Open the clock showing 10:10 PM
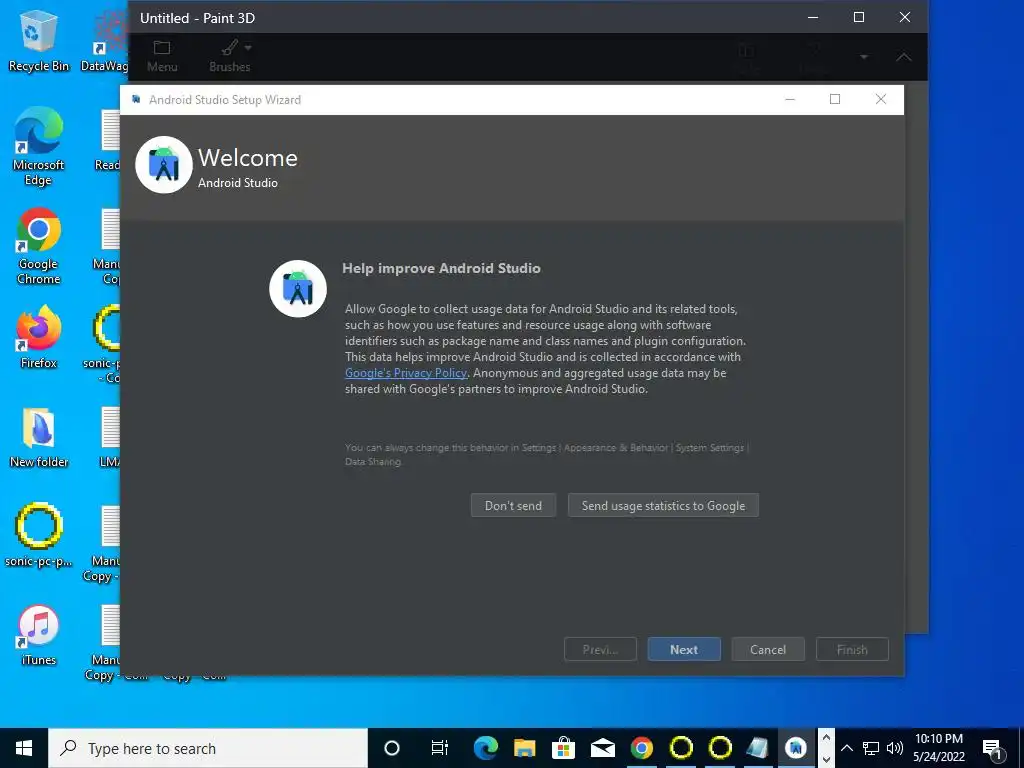 [x=938, y=748]
